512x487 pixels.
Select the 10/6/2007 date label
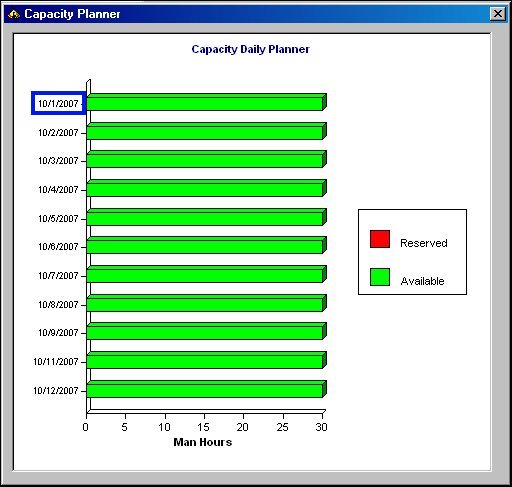(x=58, y=247)
